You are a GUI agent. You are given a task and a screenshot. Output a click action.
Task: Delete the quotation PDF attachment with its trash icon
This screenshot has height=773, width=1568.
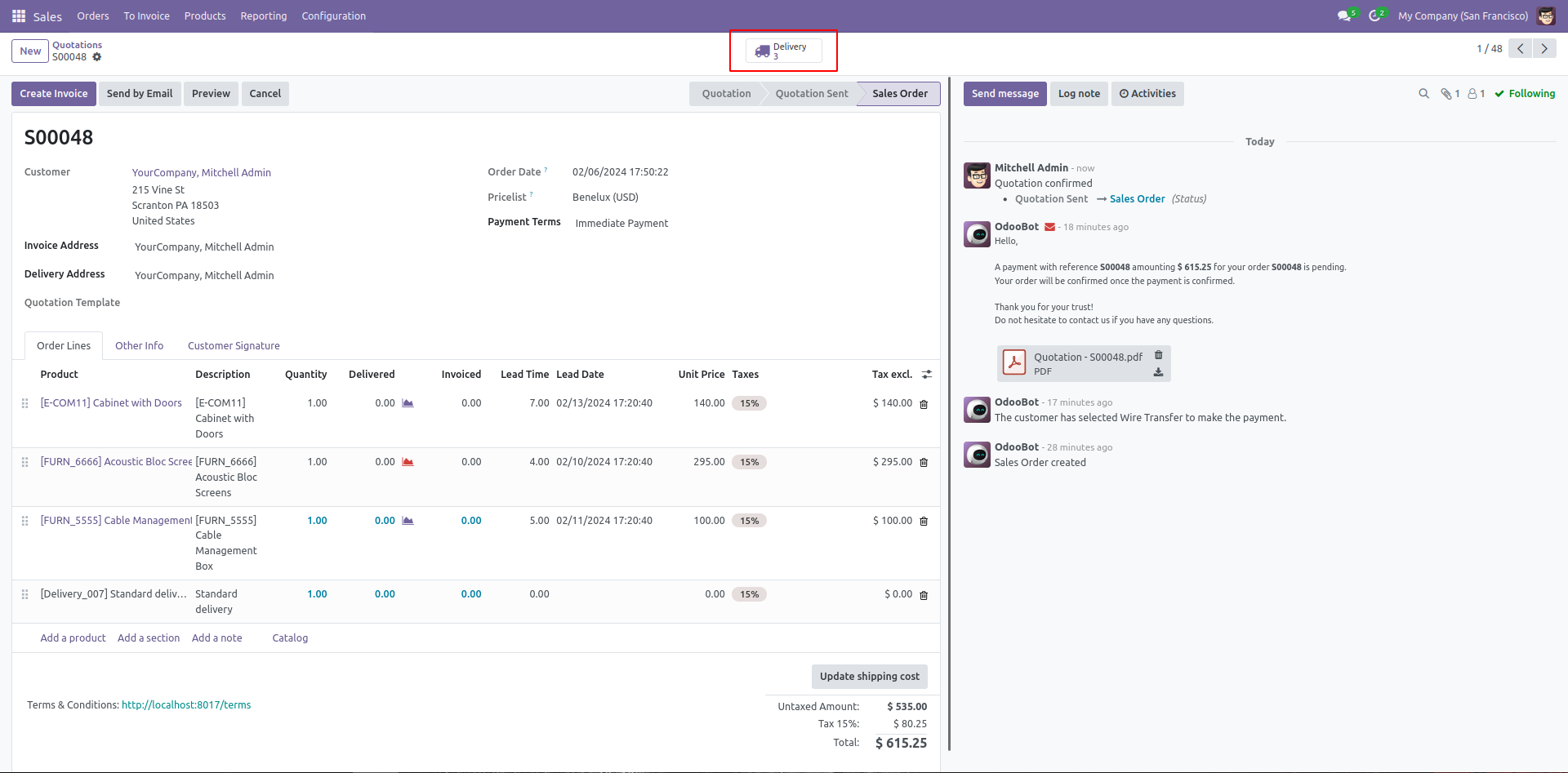point(1158,355)
